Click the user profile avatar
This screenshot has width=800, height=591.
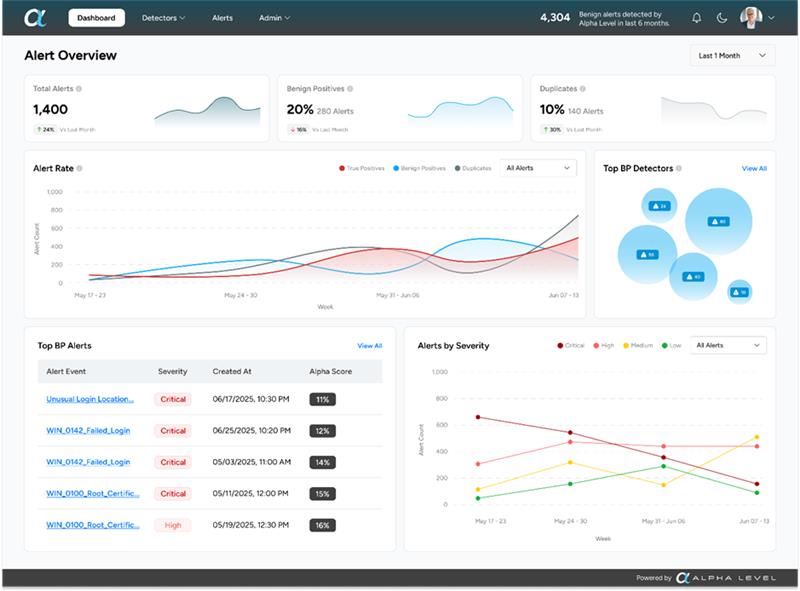750,18
